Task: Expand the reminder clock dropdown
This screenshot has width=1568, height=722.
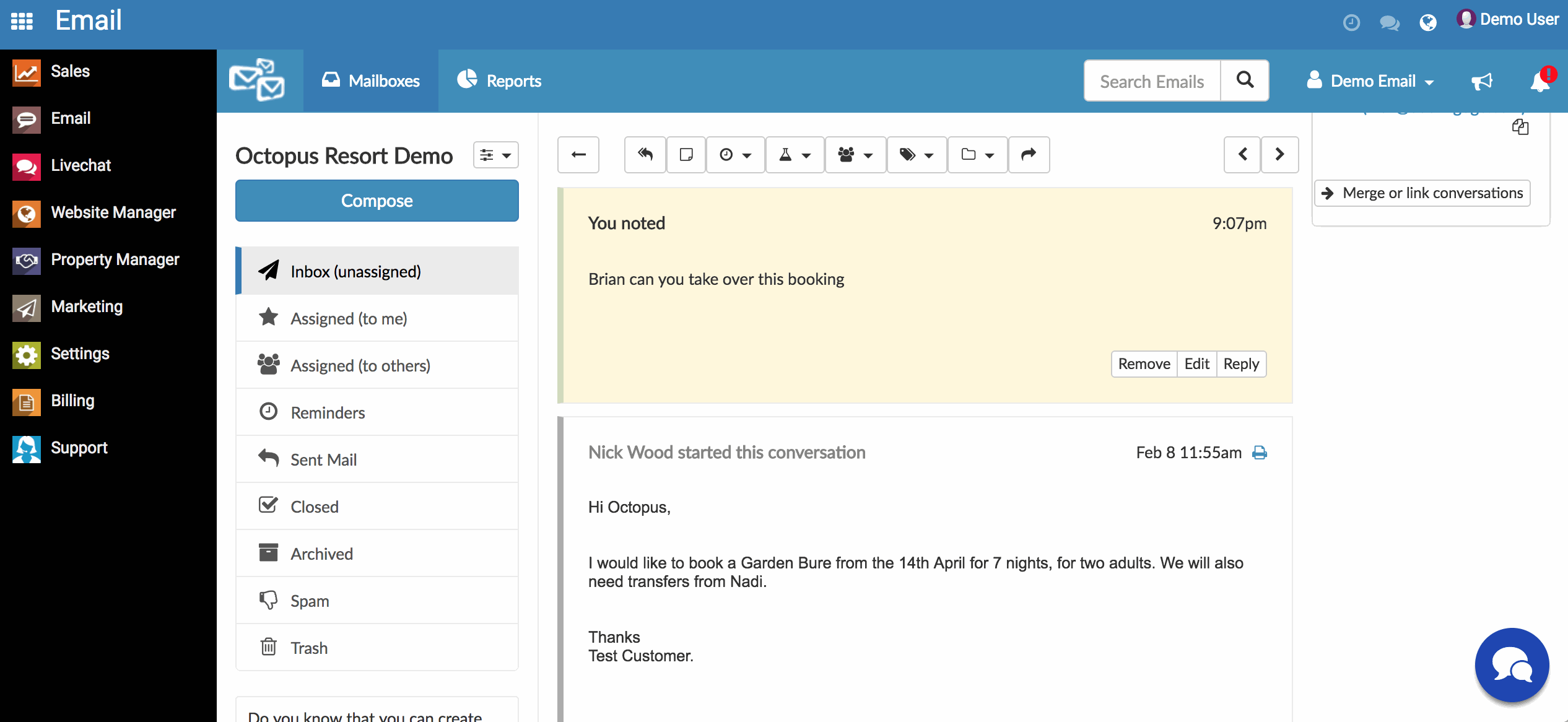Action: (x=735, y=154)
